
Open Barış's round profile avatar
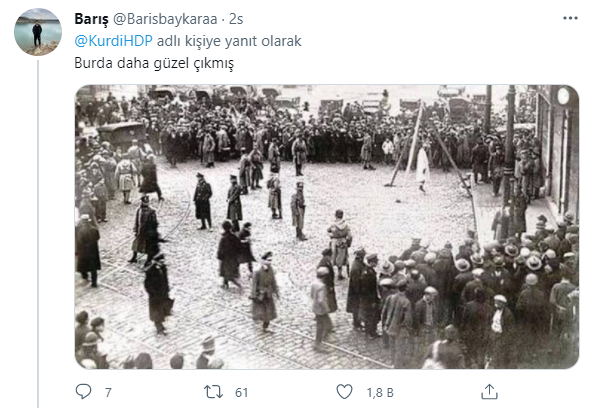point(38,32)
